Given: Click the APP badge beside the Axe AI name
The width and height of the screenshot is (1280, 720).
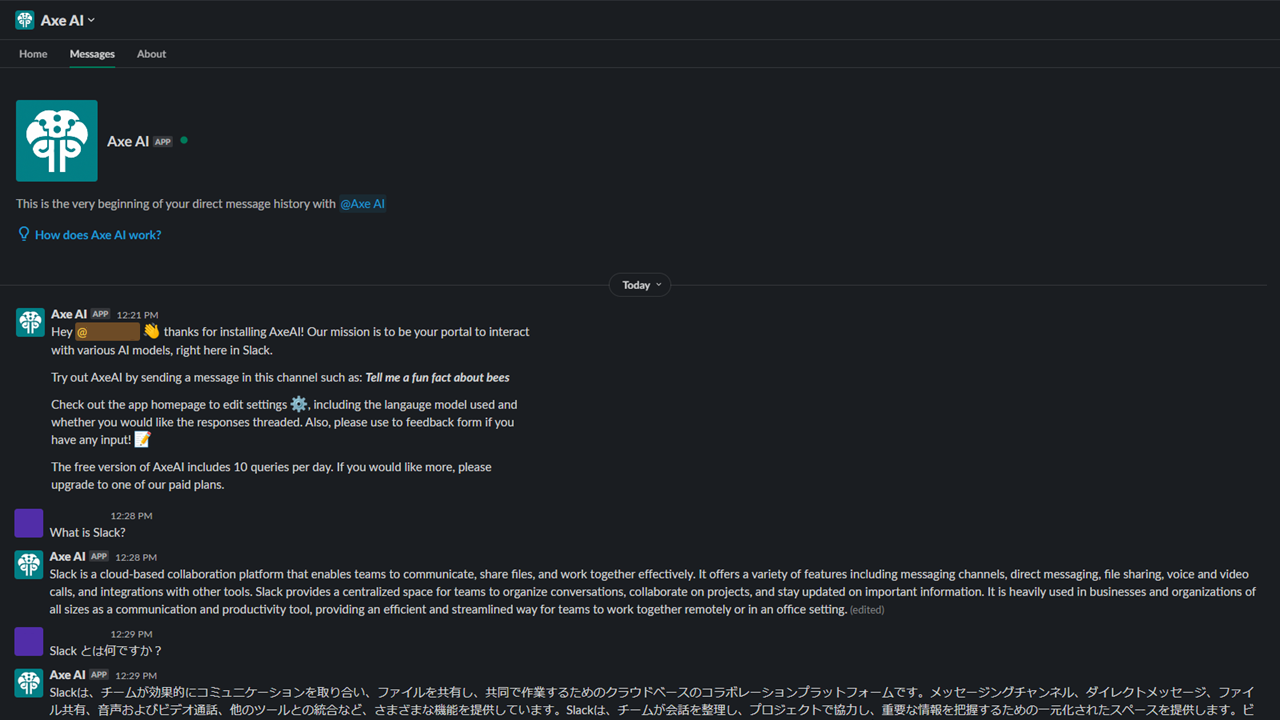Looking at the screenshot, I should (162, 141).
